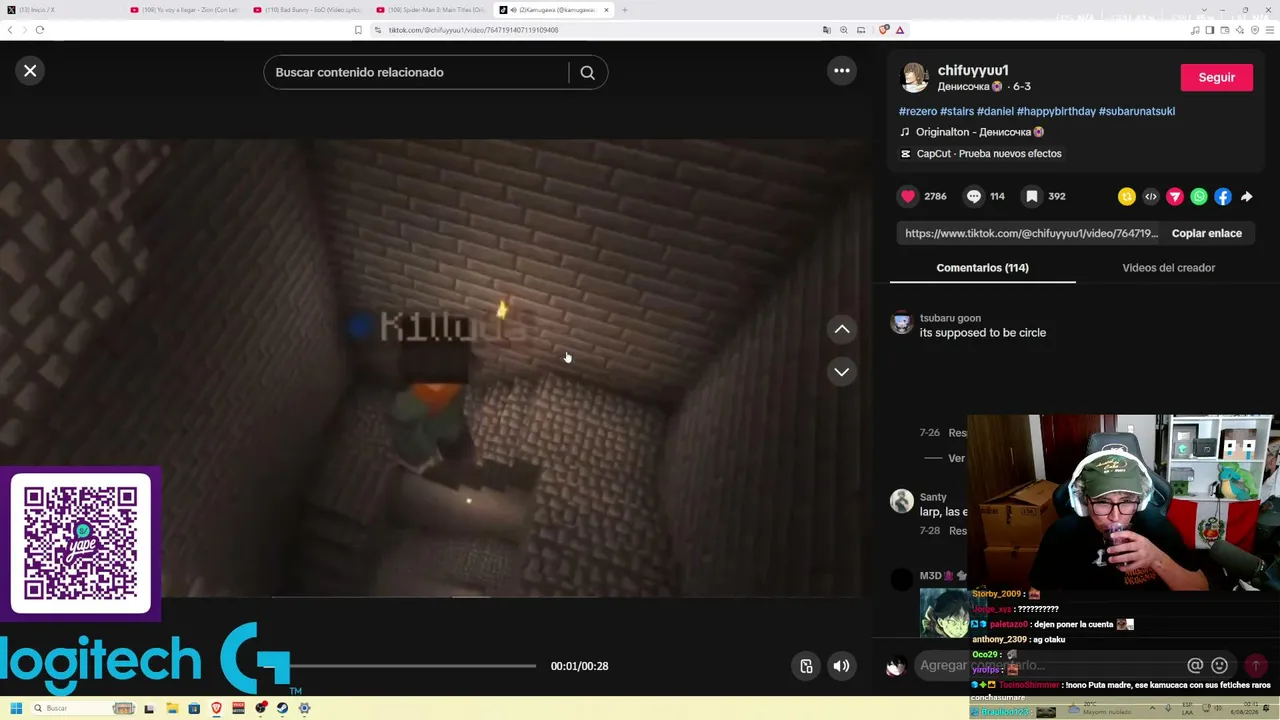Image resolution: width=1280 pixels, height=720 pixels.
Task: Open the chifuyyuu1 username link
Action: pyautogui.click(x=973, y=70)
